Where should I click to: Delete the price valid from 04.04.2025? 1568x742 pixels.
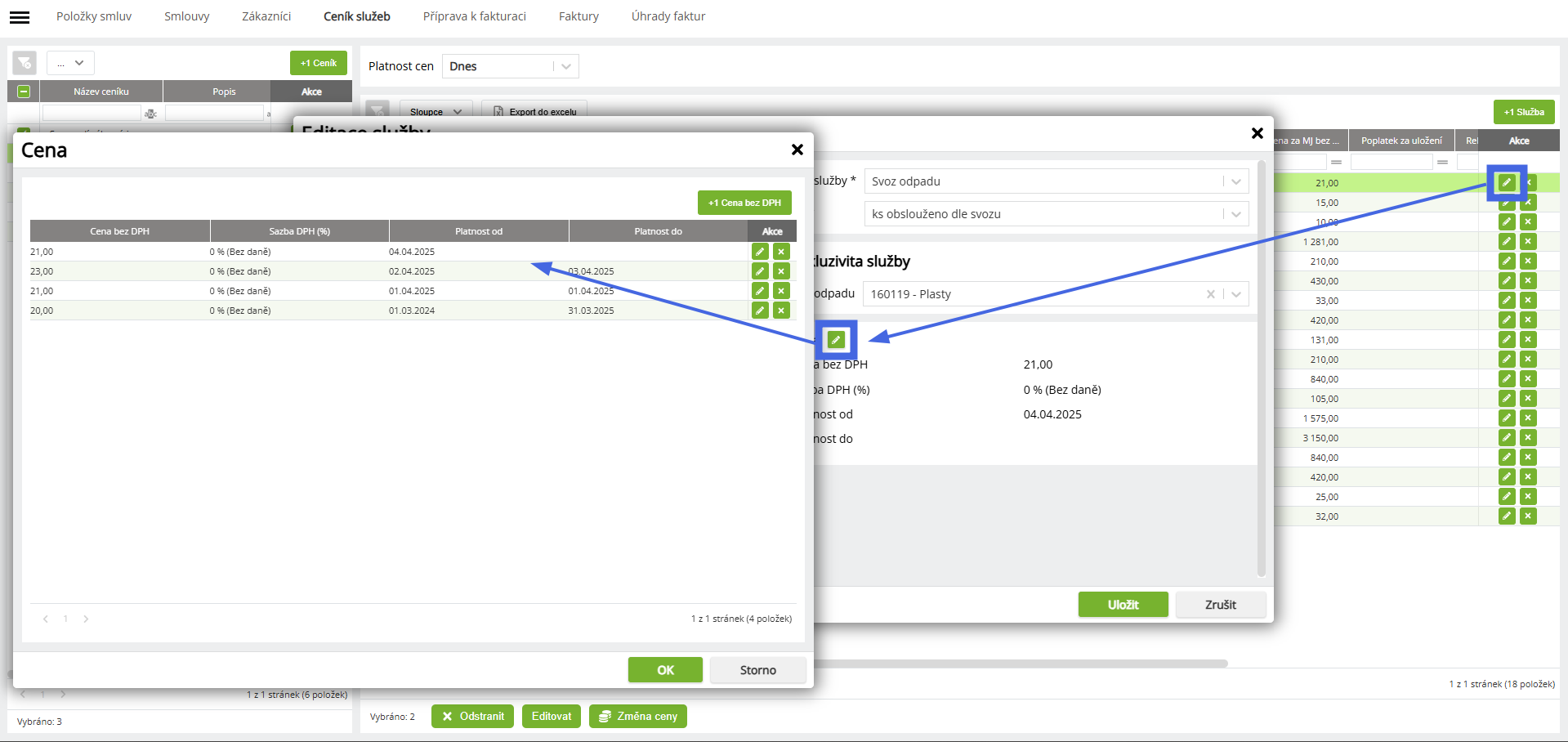781,252
